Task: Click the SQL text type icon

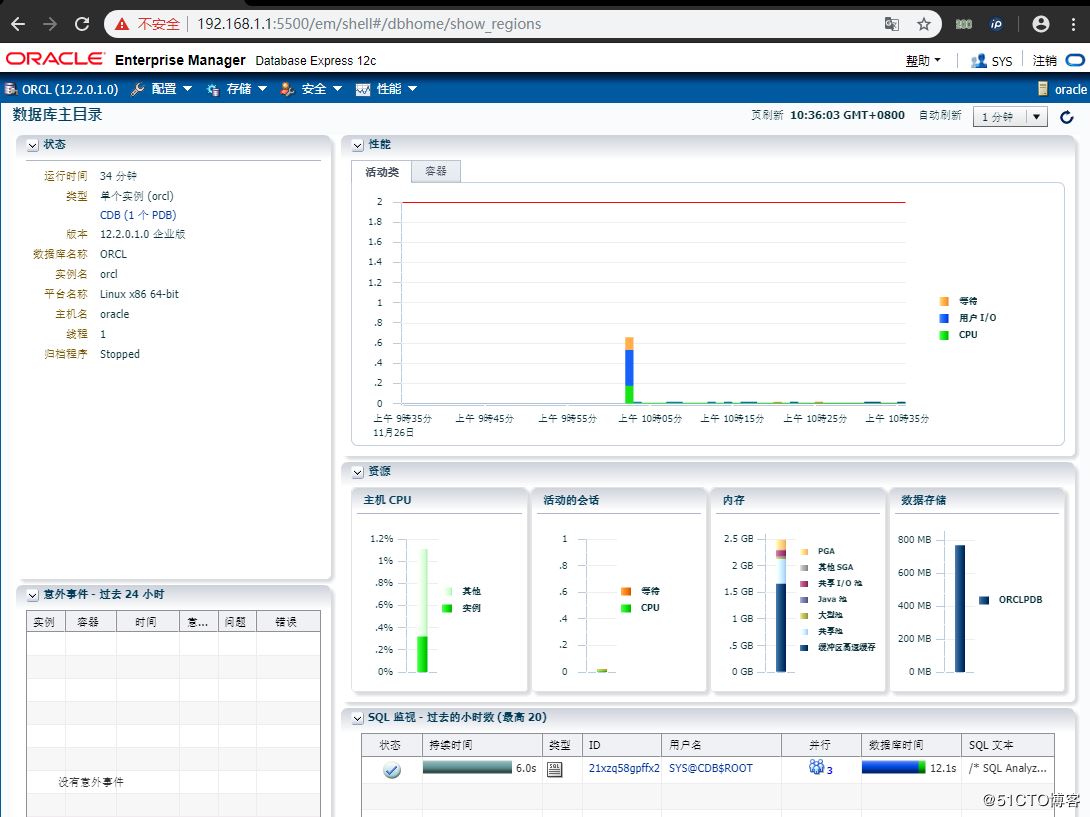Action: point(555,769)
